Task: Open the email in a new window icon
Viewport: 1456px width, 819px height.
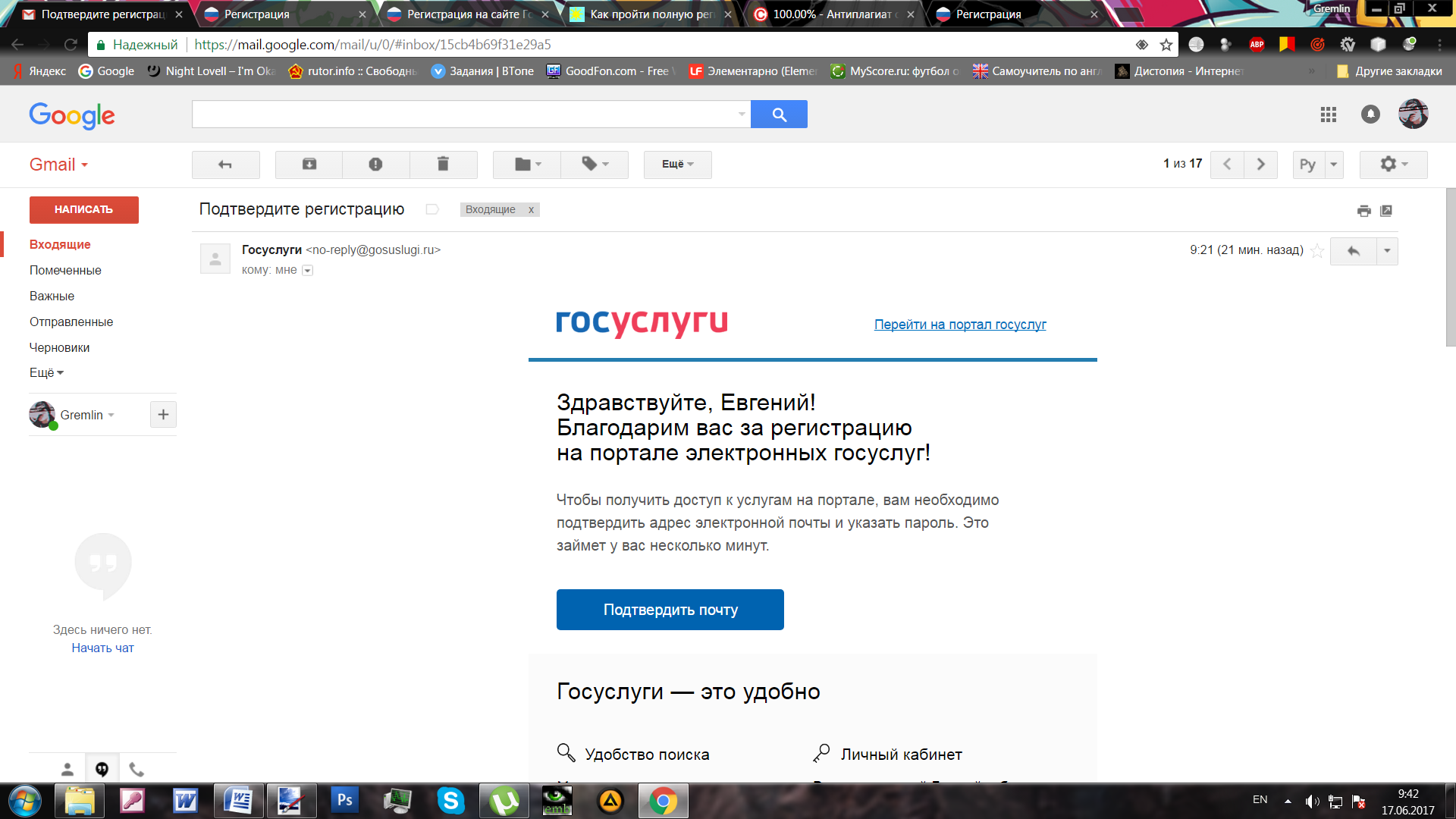Action: pyautogui.click(x=1386, y=211)
